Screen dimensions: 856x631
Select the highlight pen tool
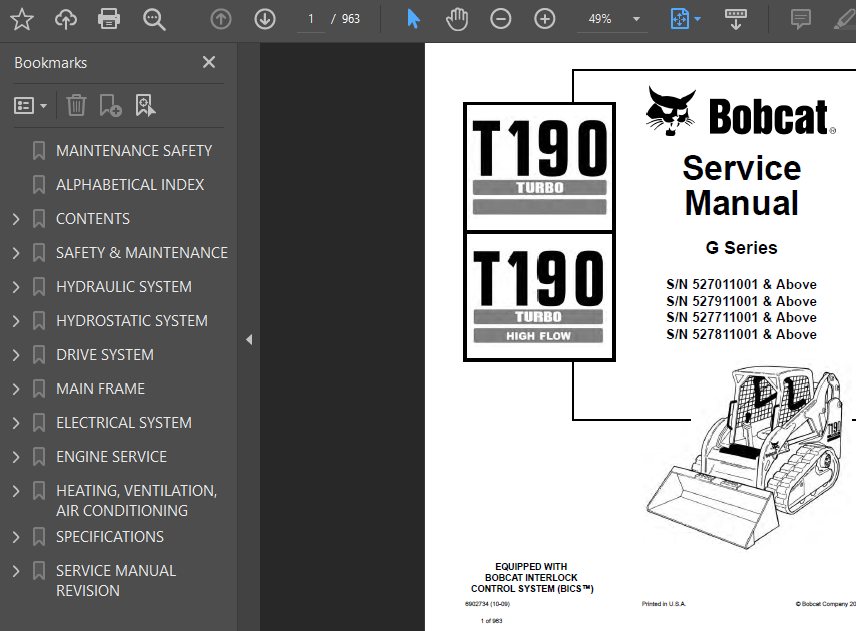pyautogui.click(x=845, y=19)
